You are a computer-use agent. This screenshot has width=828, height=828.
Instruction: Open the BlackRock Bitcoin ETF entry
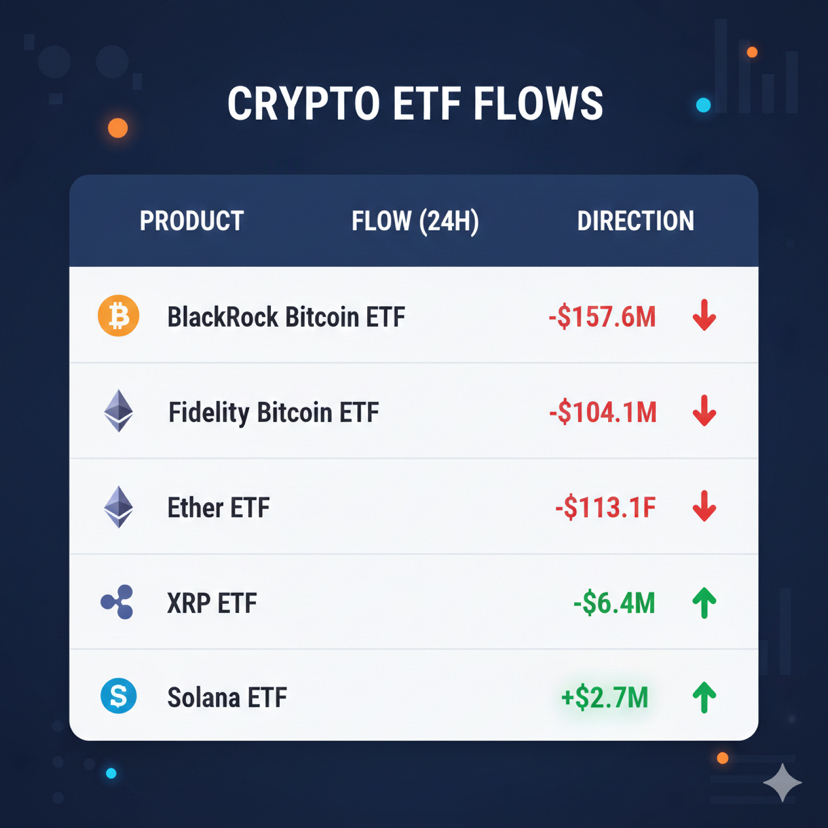(286, 317)
